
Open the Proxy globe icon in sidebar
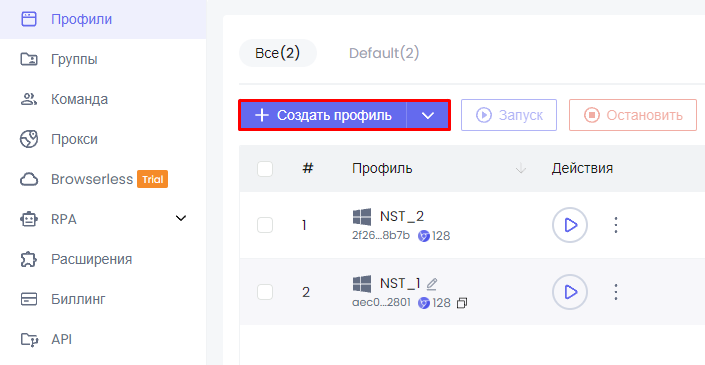pos(29,139)
